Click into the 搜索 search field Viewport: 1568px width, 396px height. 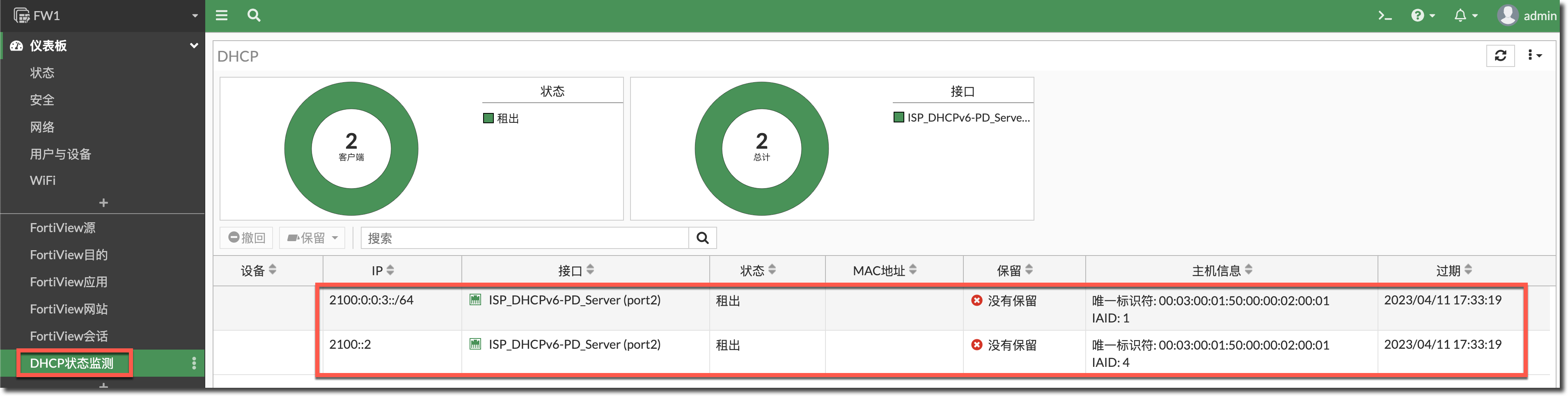(523, 238)
